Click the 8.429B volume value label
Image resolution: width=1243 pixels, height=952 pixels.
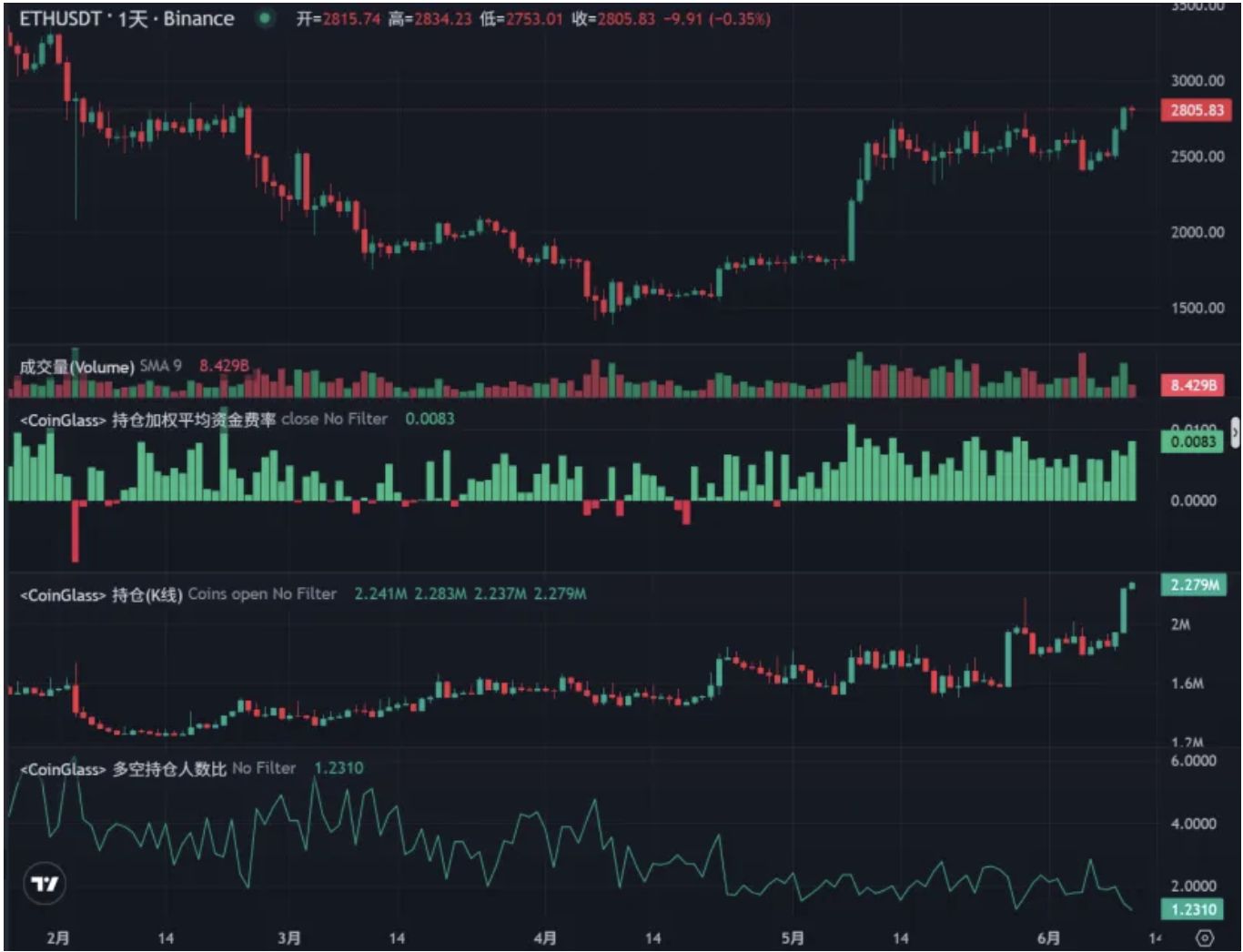[x=1193, y=385]
